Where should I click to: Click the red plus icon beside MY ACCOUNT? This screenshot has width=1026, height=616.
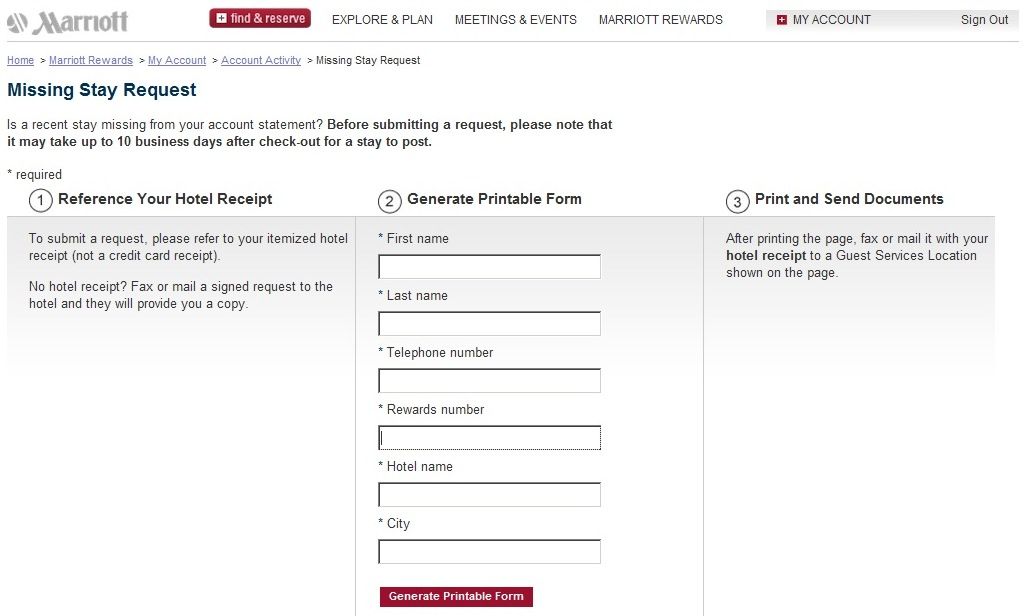(781, 20)
